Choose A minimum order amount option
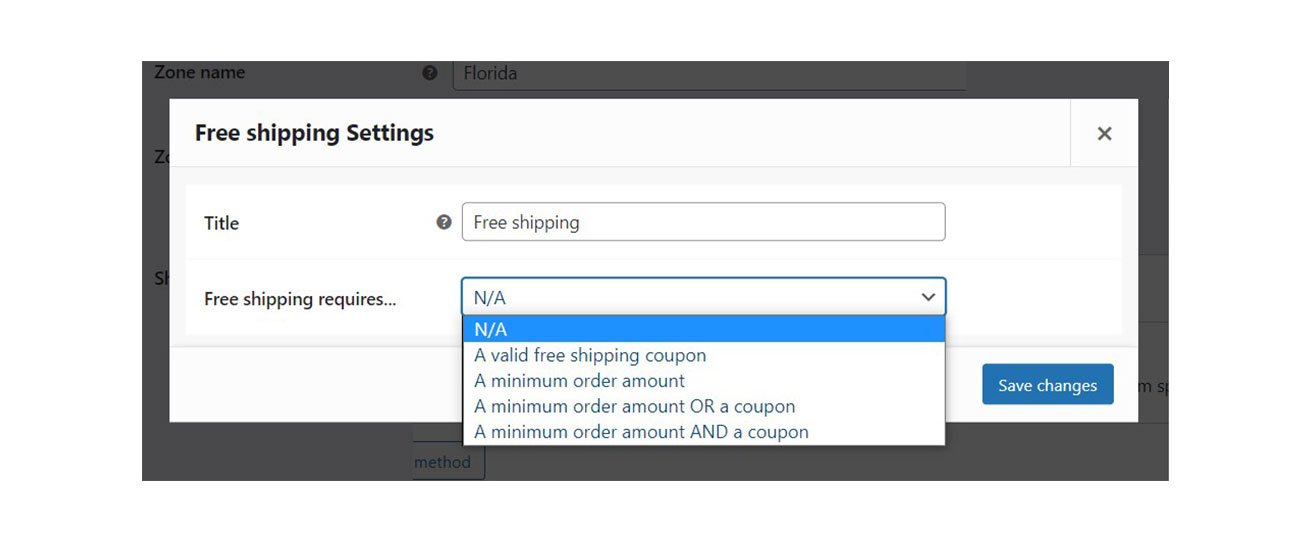1300x554 pixels. (580, 381)
